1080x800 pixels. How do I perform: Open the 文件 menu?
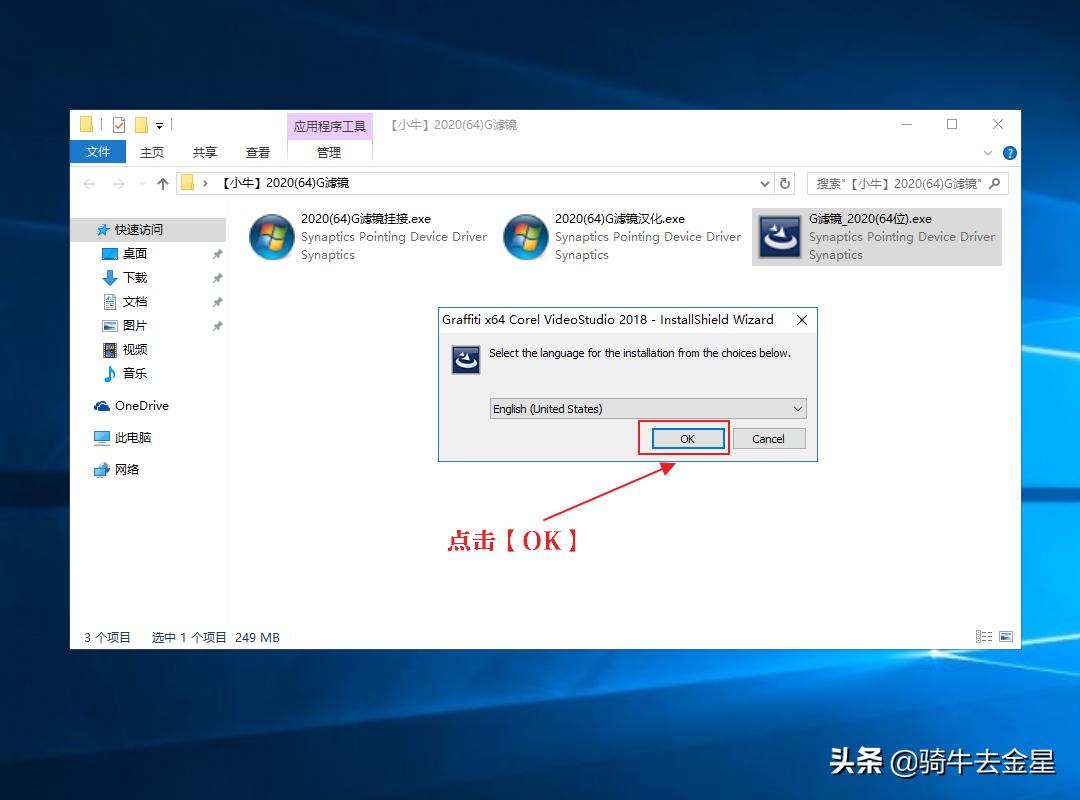point(97,152)
